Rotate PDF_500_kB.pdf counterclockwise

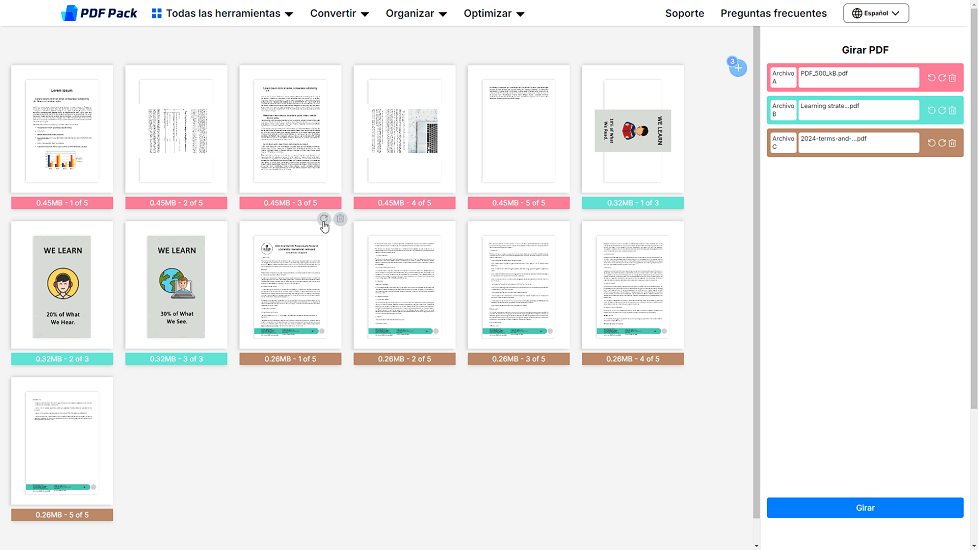pos(932,78)
